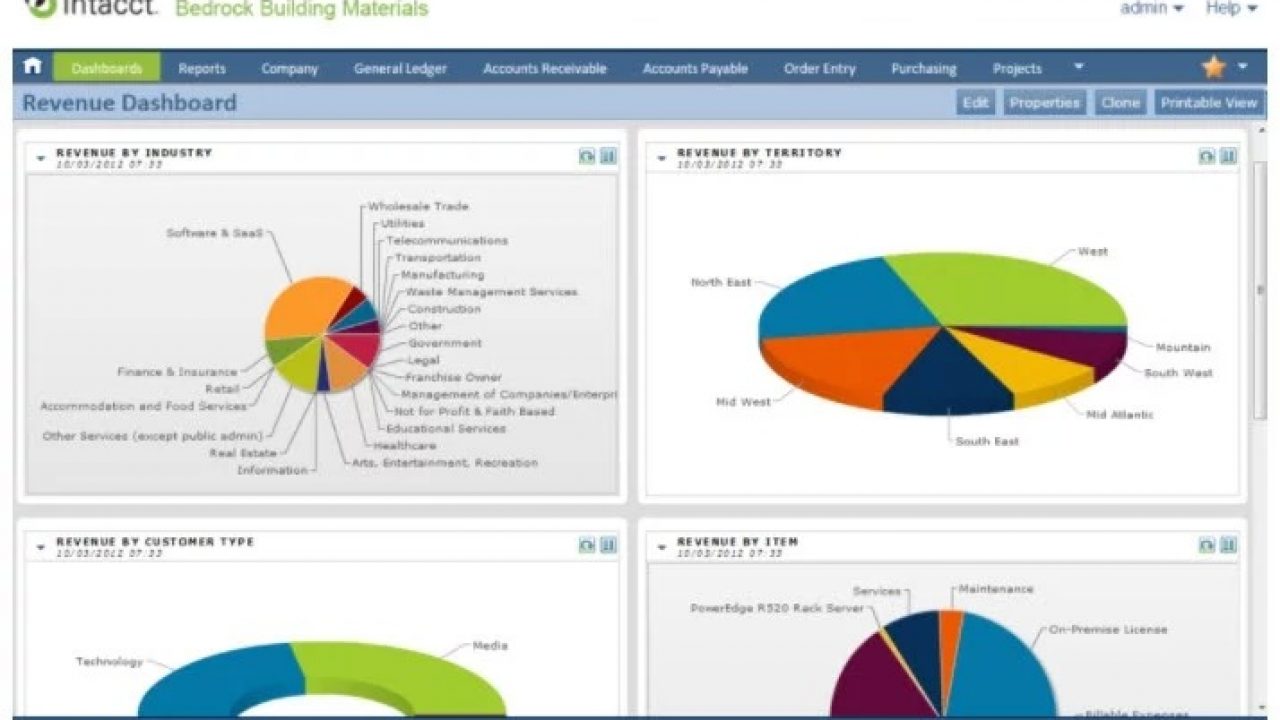Collapse the Revenue by Customer Type panel
The width and height of the screenshot is (1280, 720).
coord(41,547)
